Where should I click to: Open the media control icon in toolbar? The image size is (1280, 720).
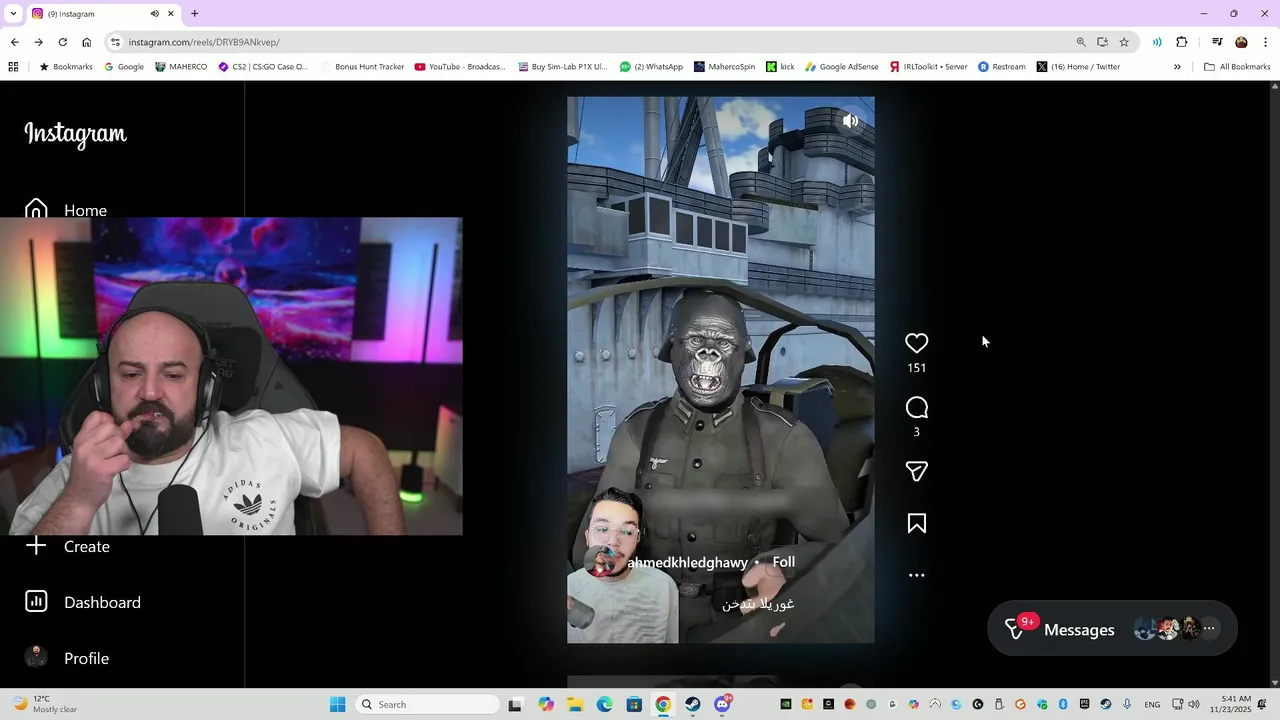(1217, 42)
